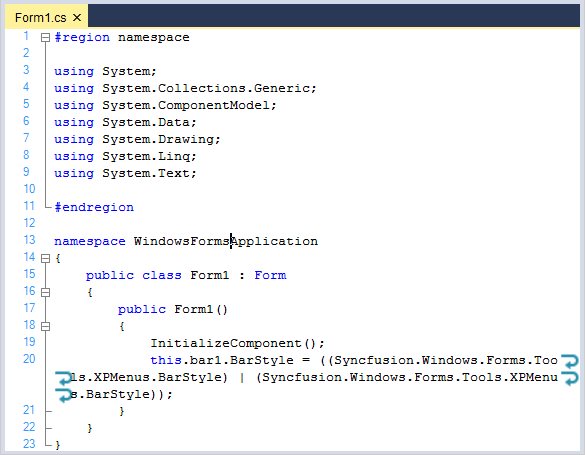The image size is (585, 455).
Task: Click 'InitializeComponent();' call
Action: (238, 343)
